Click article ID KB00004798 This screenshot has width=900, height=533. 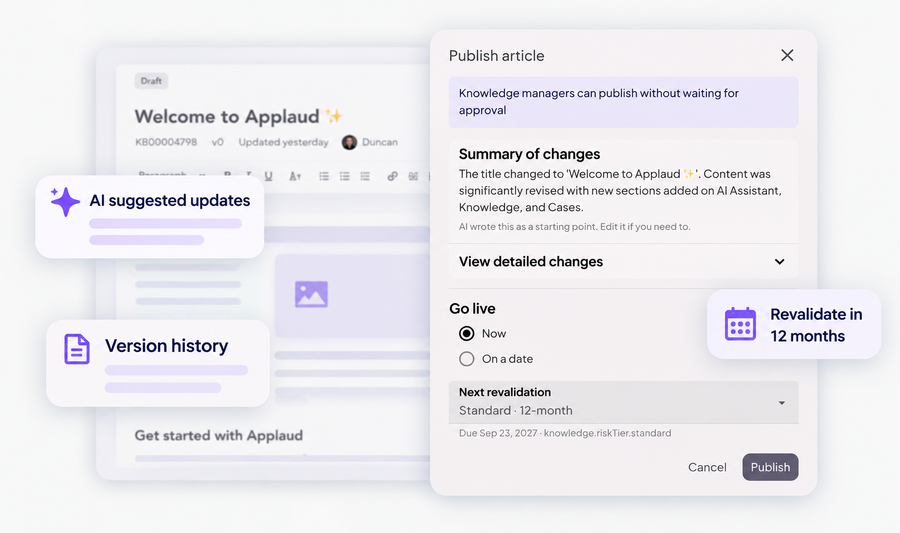(166, 142)
